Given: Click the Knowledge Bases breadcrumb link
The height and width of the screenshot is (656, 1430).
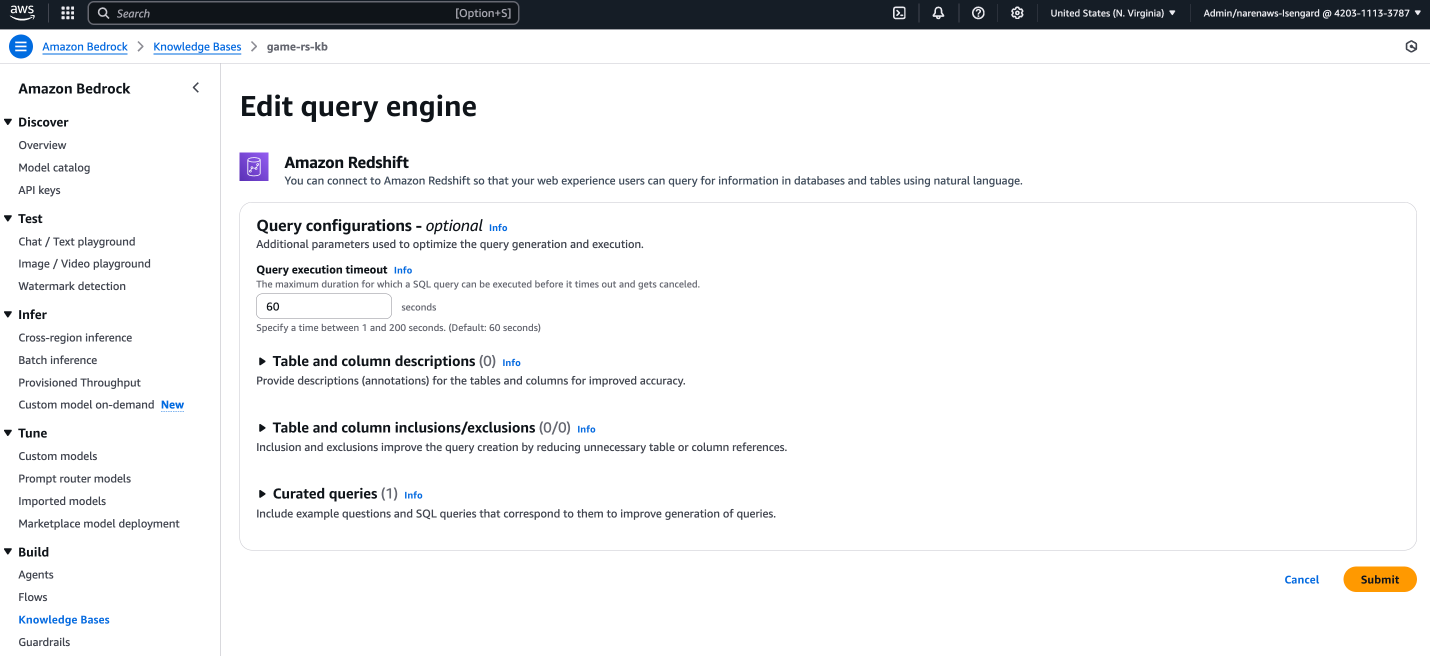Looking at the screenshot, I should pyautogui.click(x=196, y=46).
